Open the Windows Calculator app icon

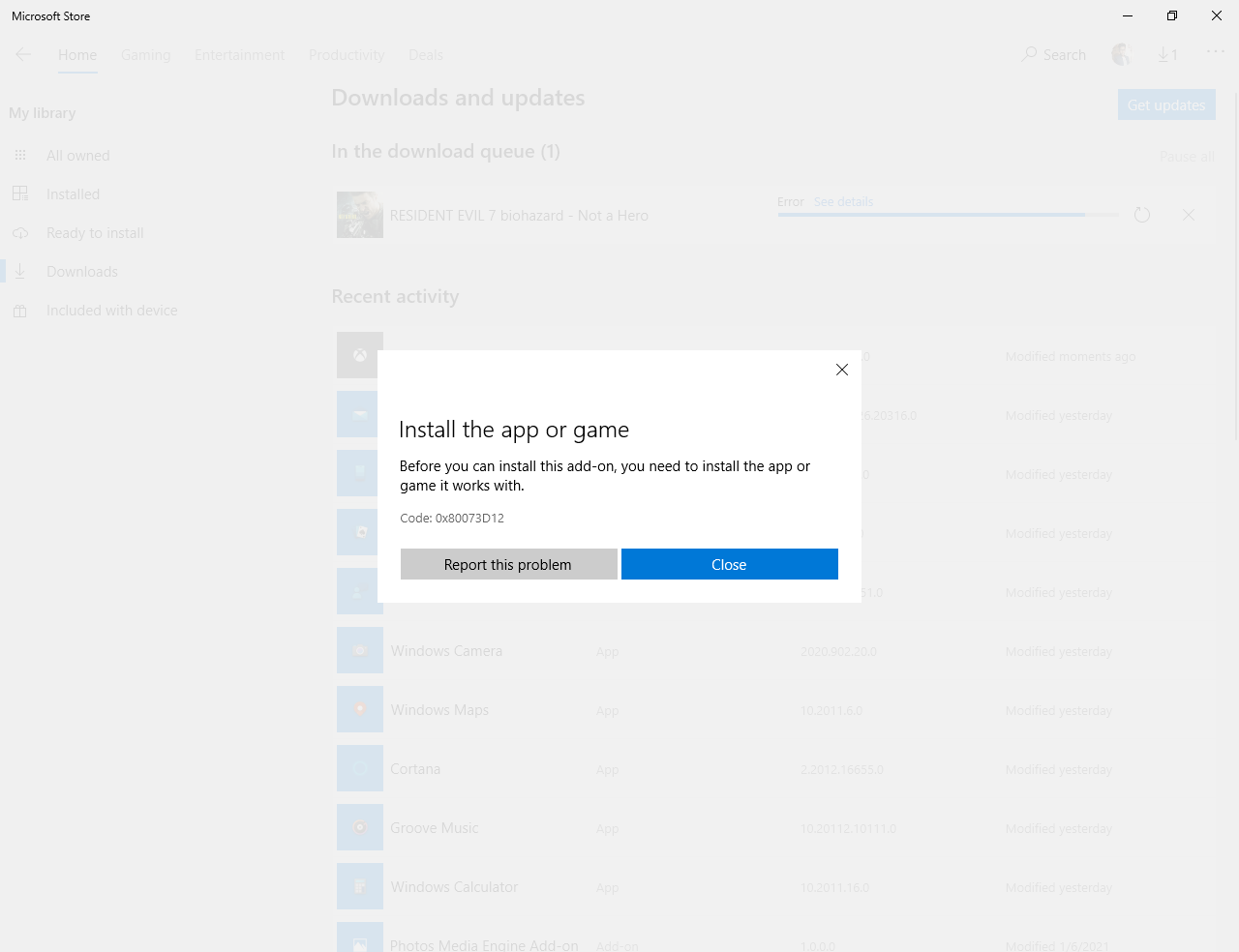[x=360, y=886]
